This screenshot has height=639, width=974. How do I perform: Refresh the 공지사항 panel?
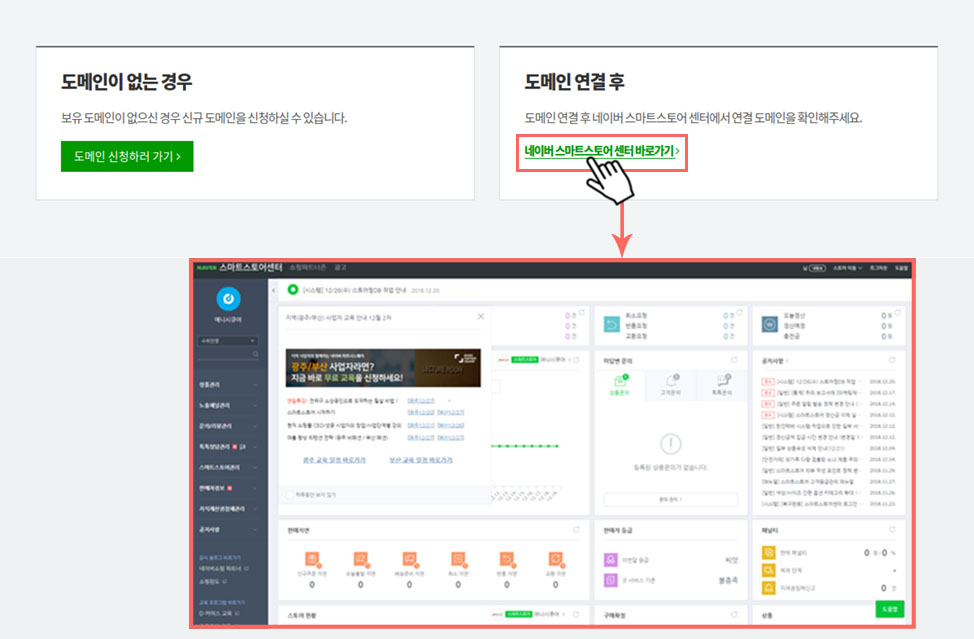click(x=892, y=360)
